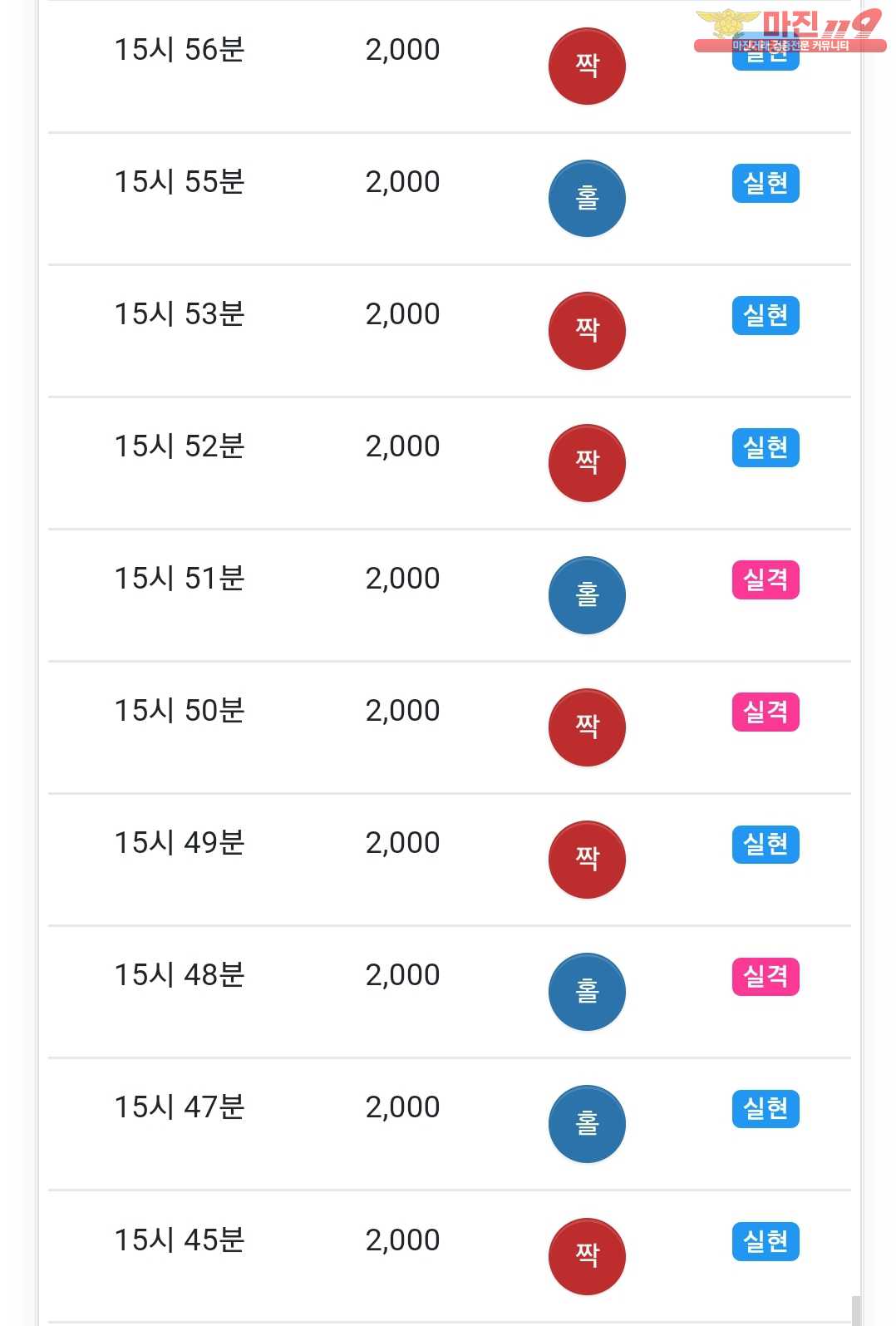Select the 실현 badge in 15시 52분 row
The height and width of the screenshot is (1326, 896).
(x=766, y=447)
